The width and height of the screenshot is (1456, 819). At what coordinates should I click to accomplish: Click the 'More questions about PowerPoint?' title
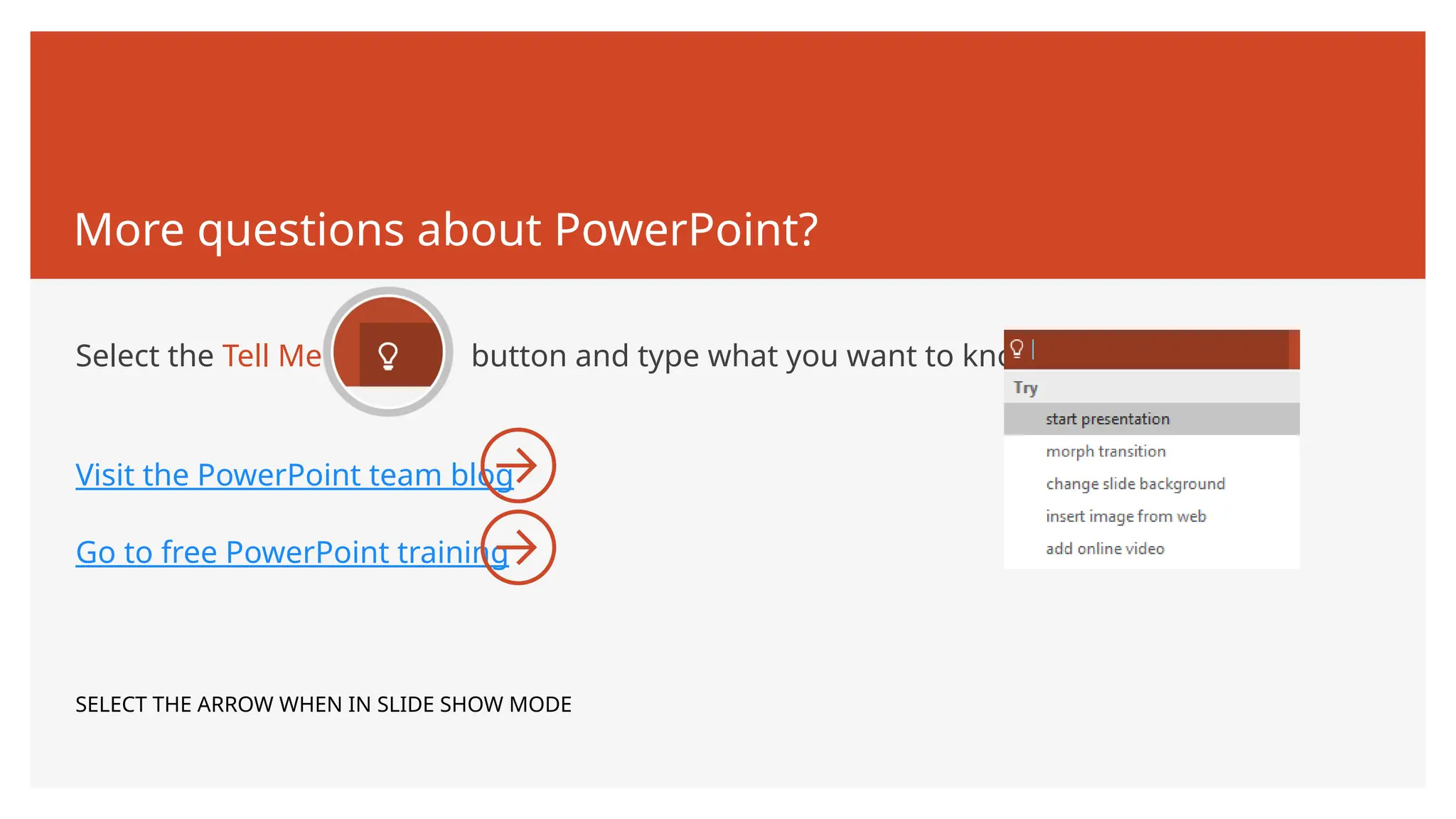446,230
